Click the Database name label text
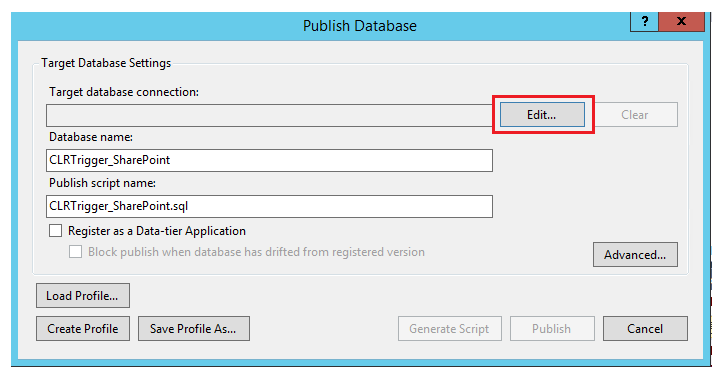The height and width of the screenshot is (379, 727). (x=91, y=137)
